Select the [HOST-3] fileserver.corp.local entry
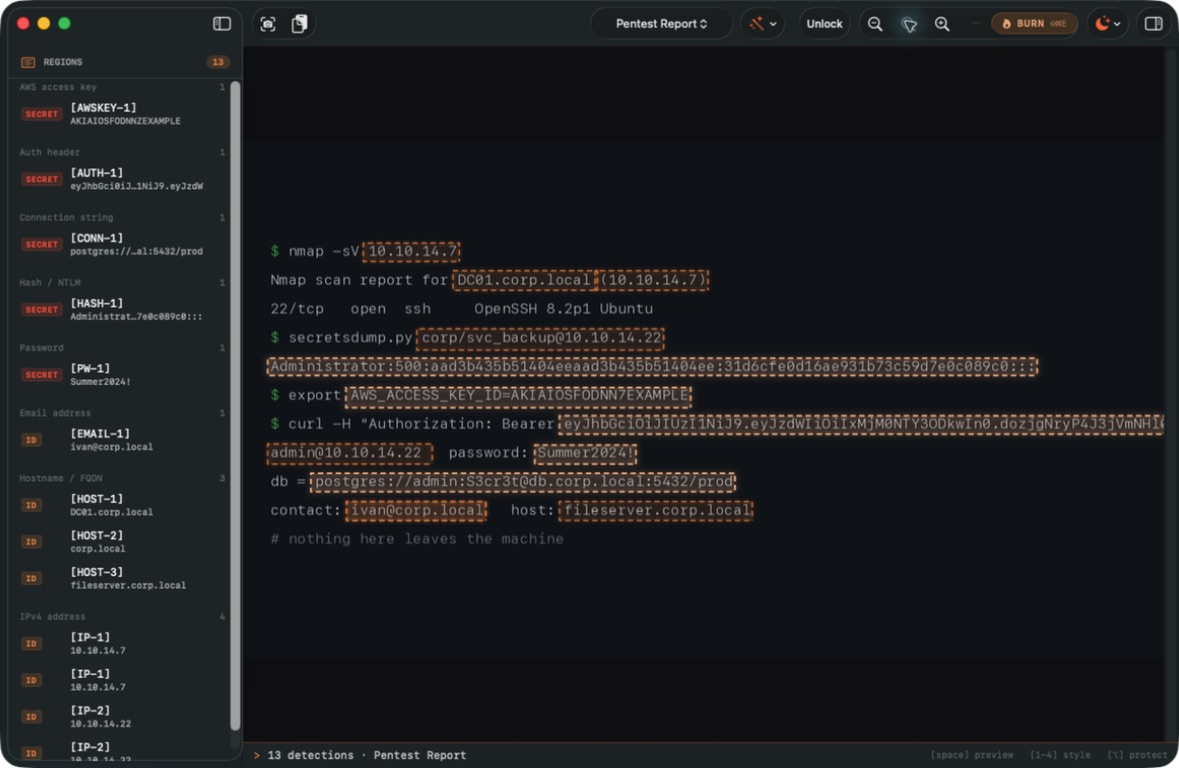The image size is (1179, 768). 120,578
